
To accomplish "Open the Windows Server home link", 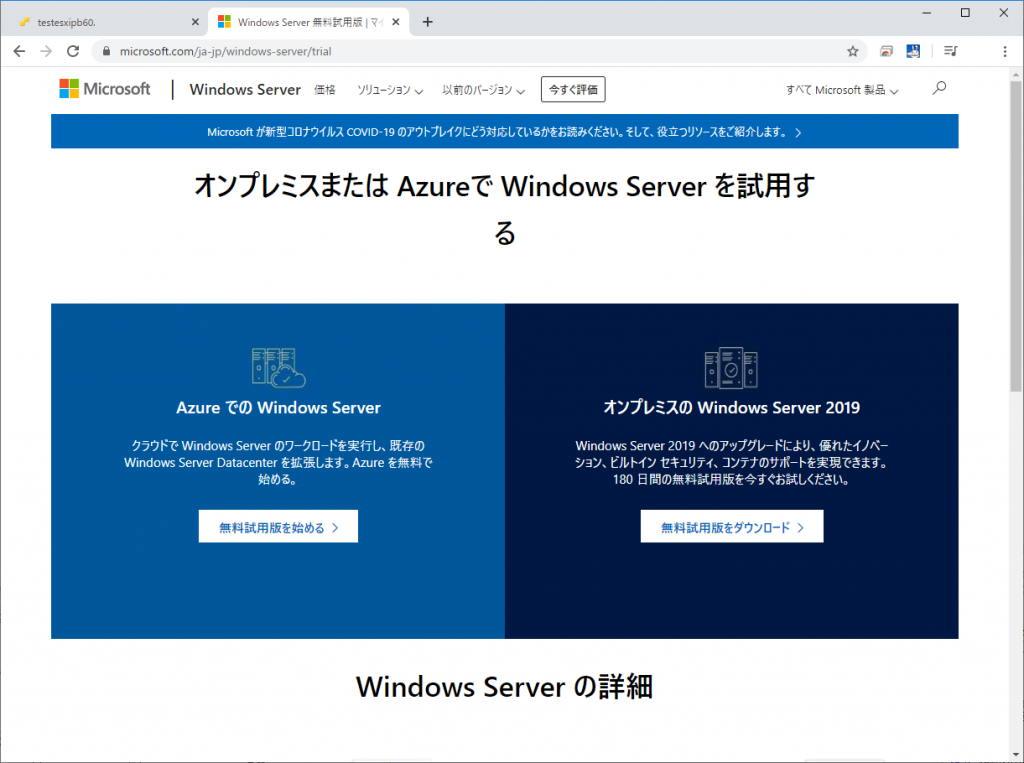I will click(x=245, y=89).
